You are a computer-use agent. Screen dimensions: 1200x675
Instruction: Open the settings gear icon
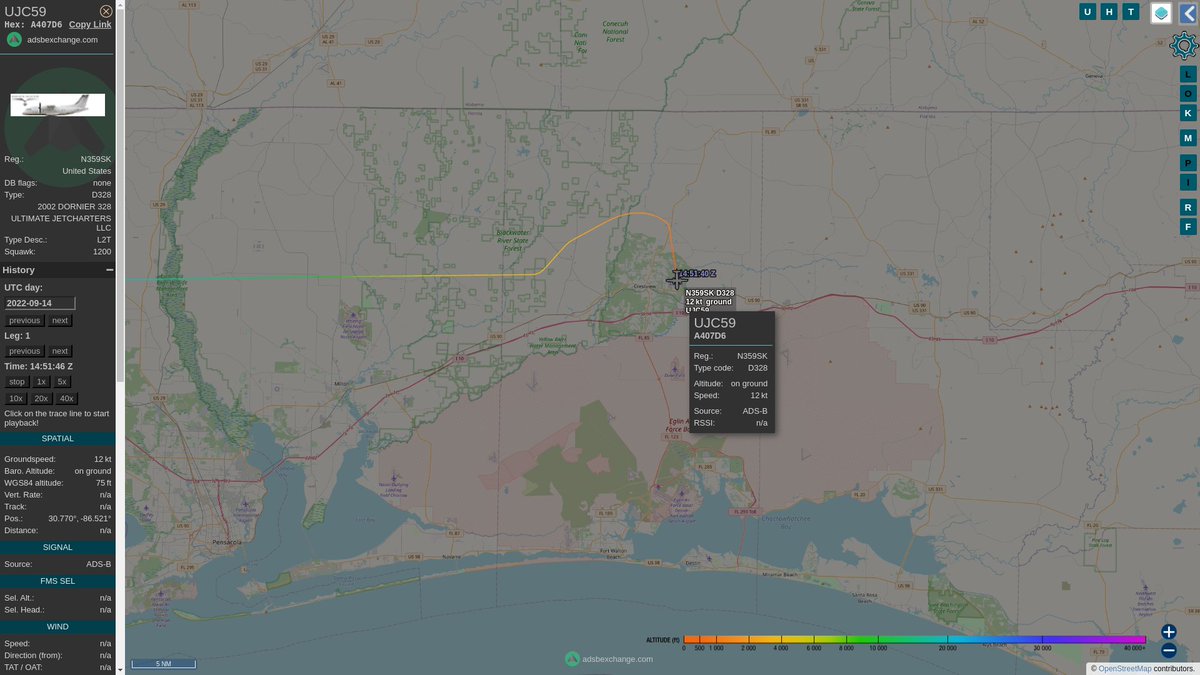pos(1184,45)
